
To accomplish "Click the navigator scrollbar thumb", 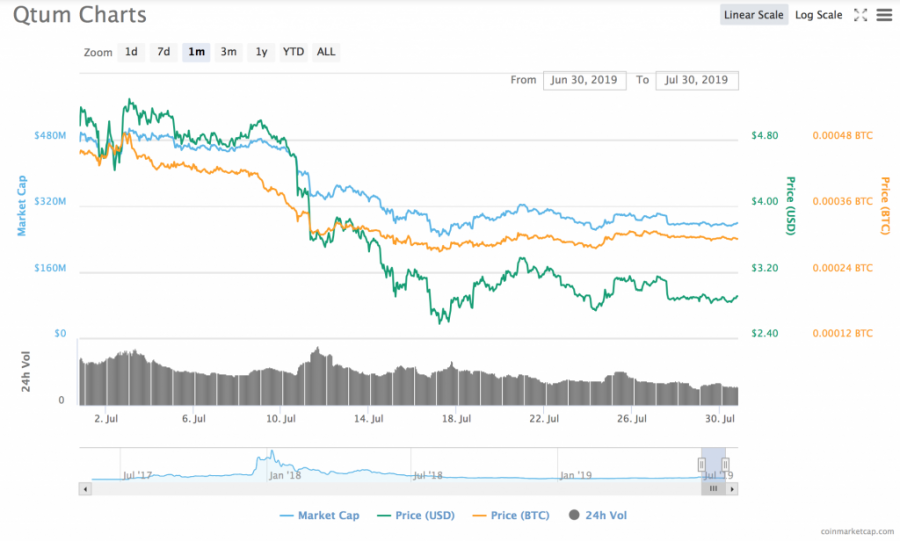I will click(713, 489).
